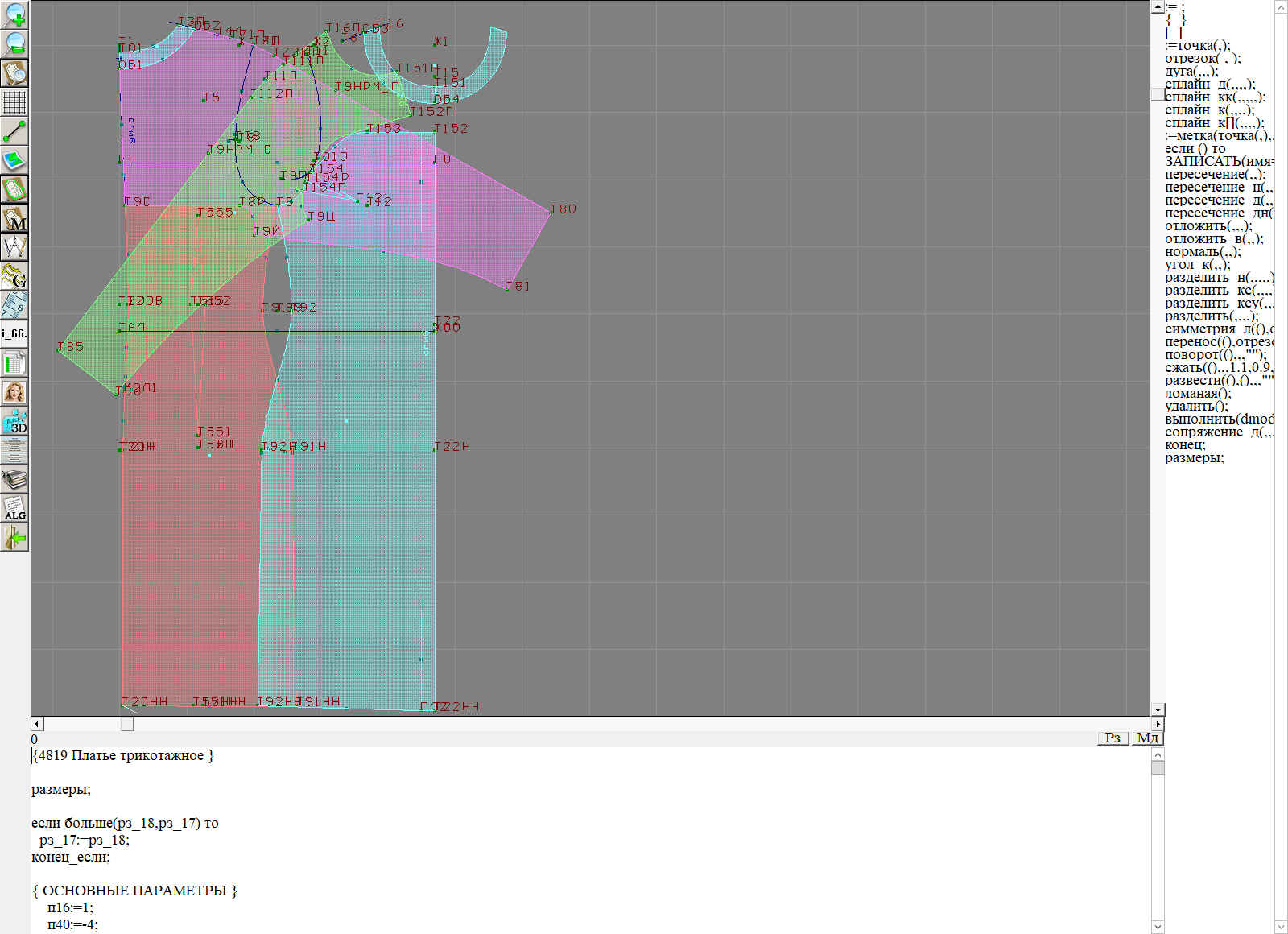1288x934 pixels.
Task: Click the i_66. toolbar button
Action: pyautogui.click(x=14, y=333)
